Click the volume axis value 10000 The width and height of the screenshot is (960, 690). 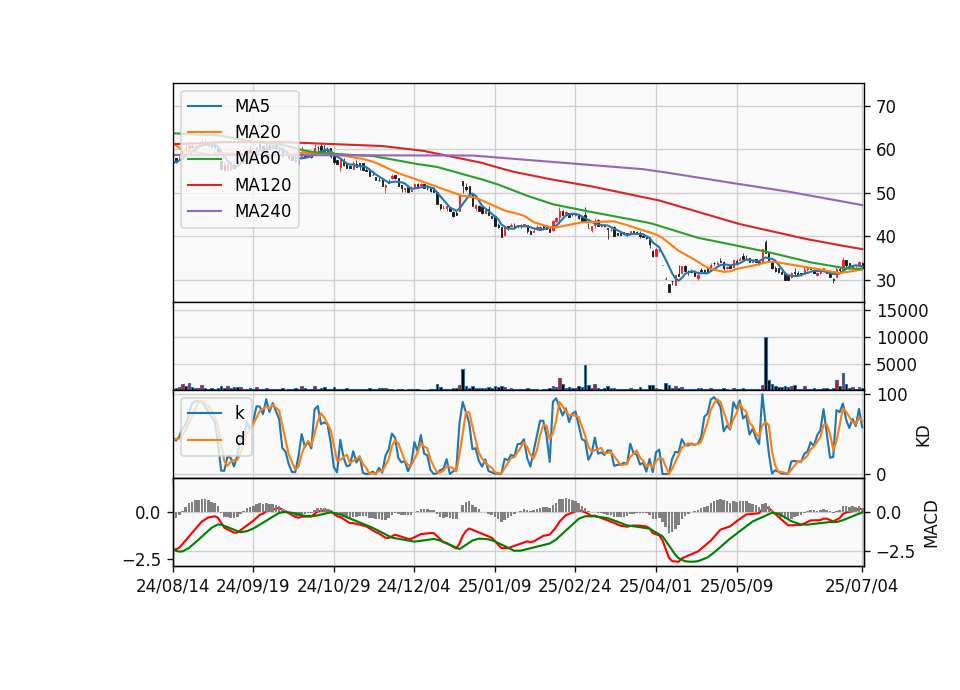(902, 338)
